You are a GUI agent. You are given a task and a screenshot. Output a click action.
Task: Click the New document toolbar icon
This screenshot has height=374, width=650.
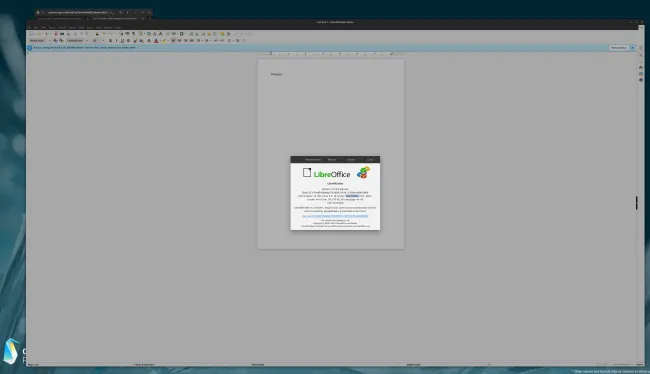click(x=31, y=34)
